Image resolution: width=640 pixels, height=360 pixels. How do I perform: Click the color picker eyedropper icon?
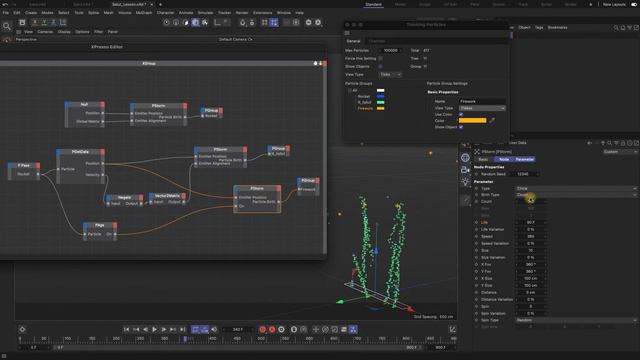[x=492, y=120]
